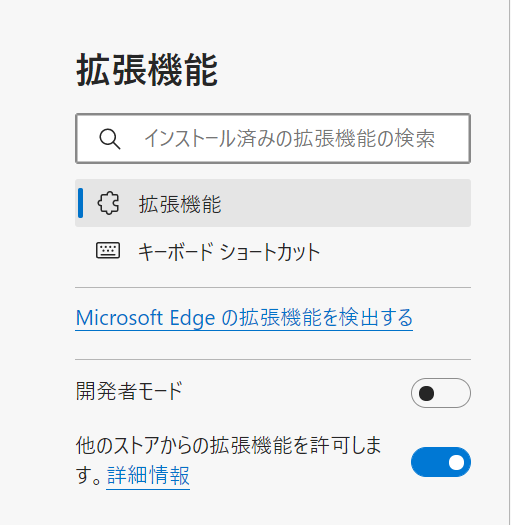The height and width of the screenshot is (525, 511).
Task: Open Microsoft Edge の拡張機能を検出する link
Action: tap(244, 318)
